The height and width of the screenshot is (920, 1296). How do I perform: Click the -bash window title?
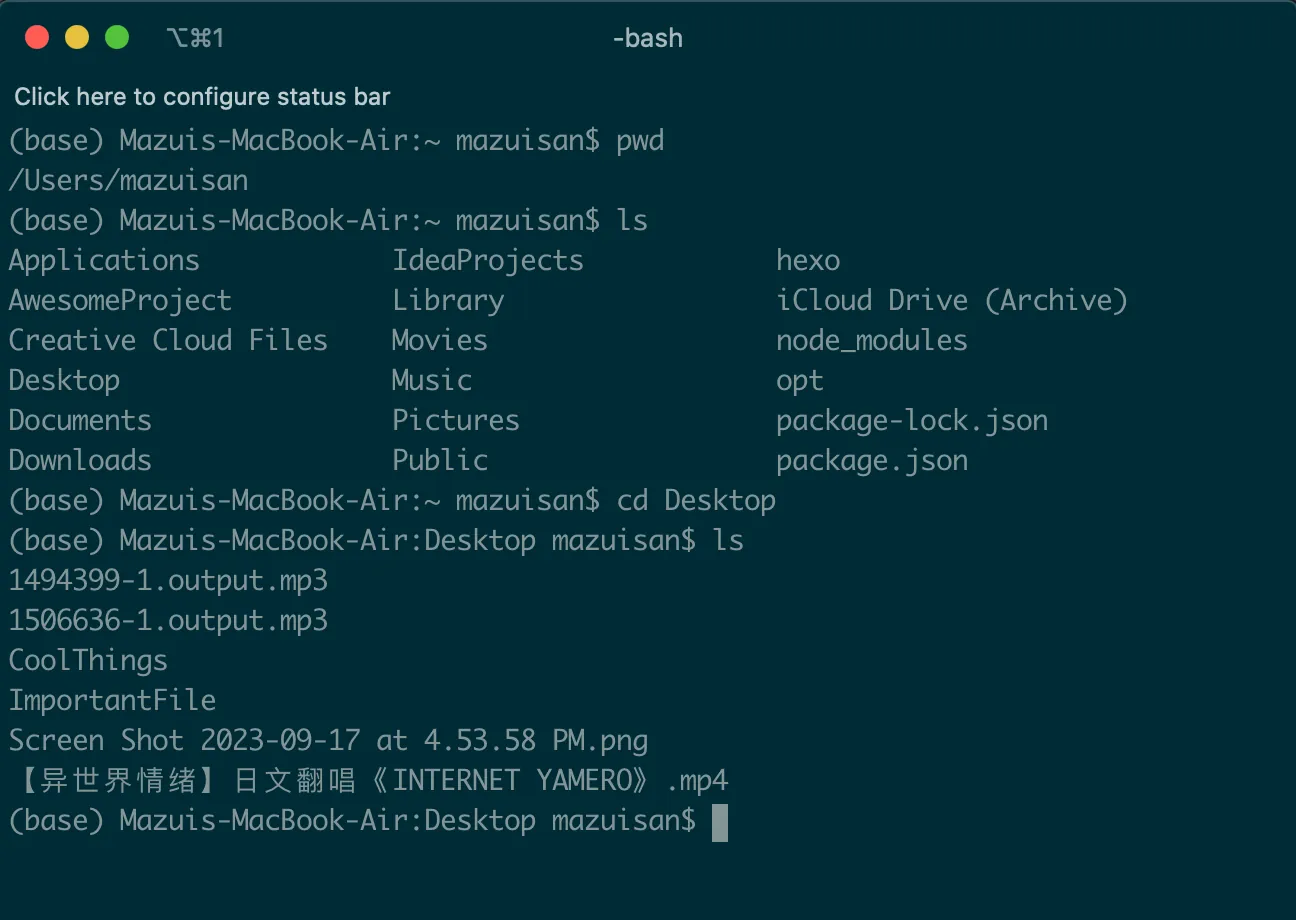coord(648,39)
